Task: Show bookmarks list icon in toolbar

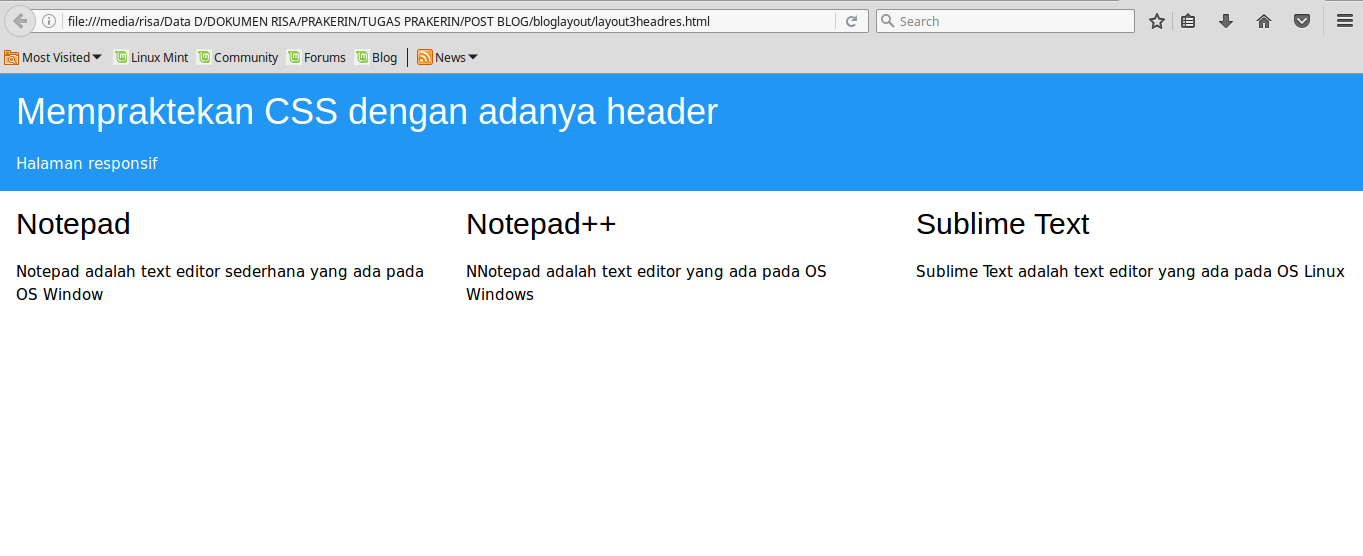Action: click(1188, 21)
